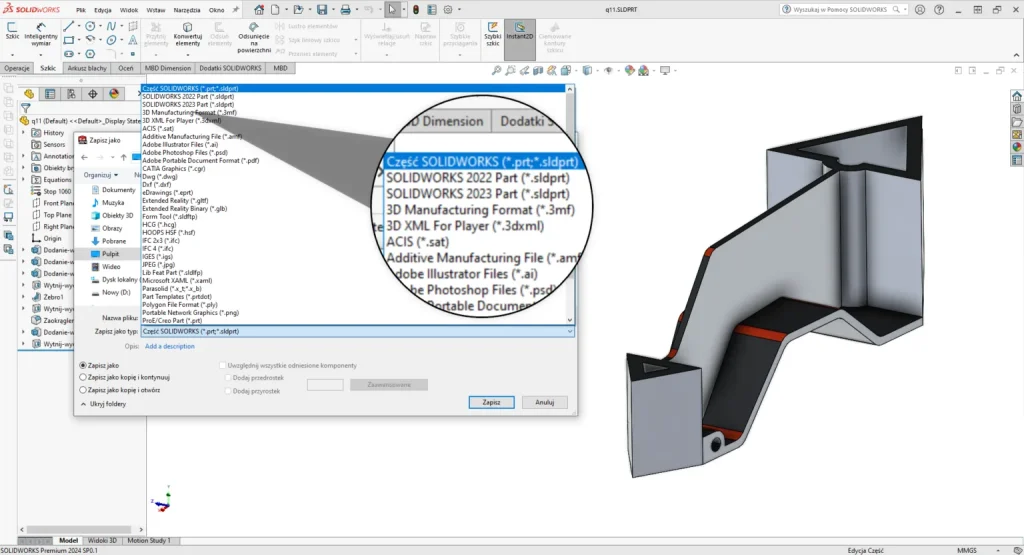The height and width of the screenshot is (555, 1024).
Task: Open the ConfigurationManager tab icon
Action: 71,94
